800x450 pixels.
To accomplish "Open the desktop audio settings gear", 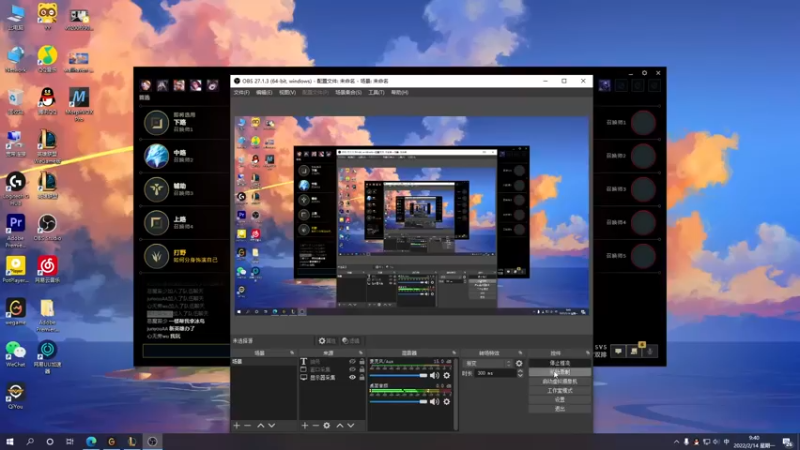I will 446,402.
